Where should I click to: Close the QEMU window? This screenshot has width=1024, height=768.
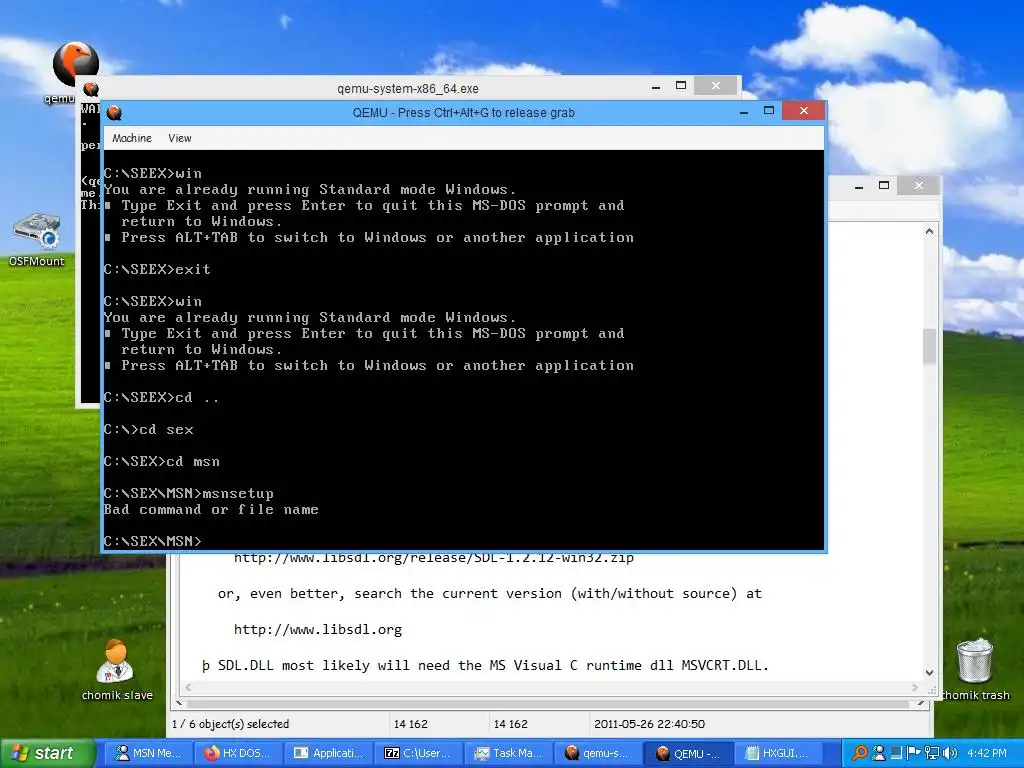pos(804,111)
